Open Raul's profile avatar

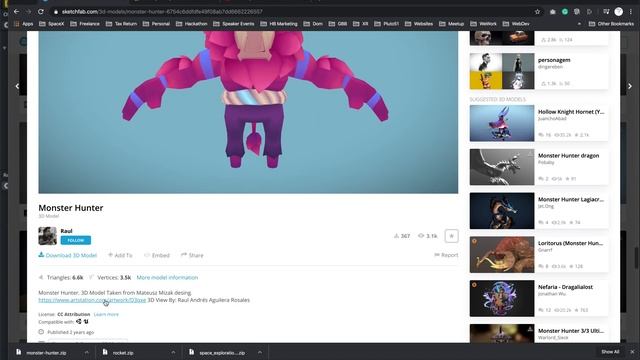(x=47, y=236)
